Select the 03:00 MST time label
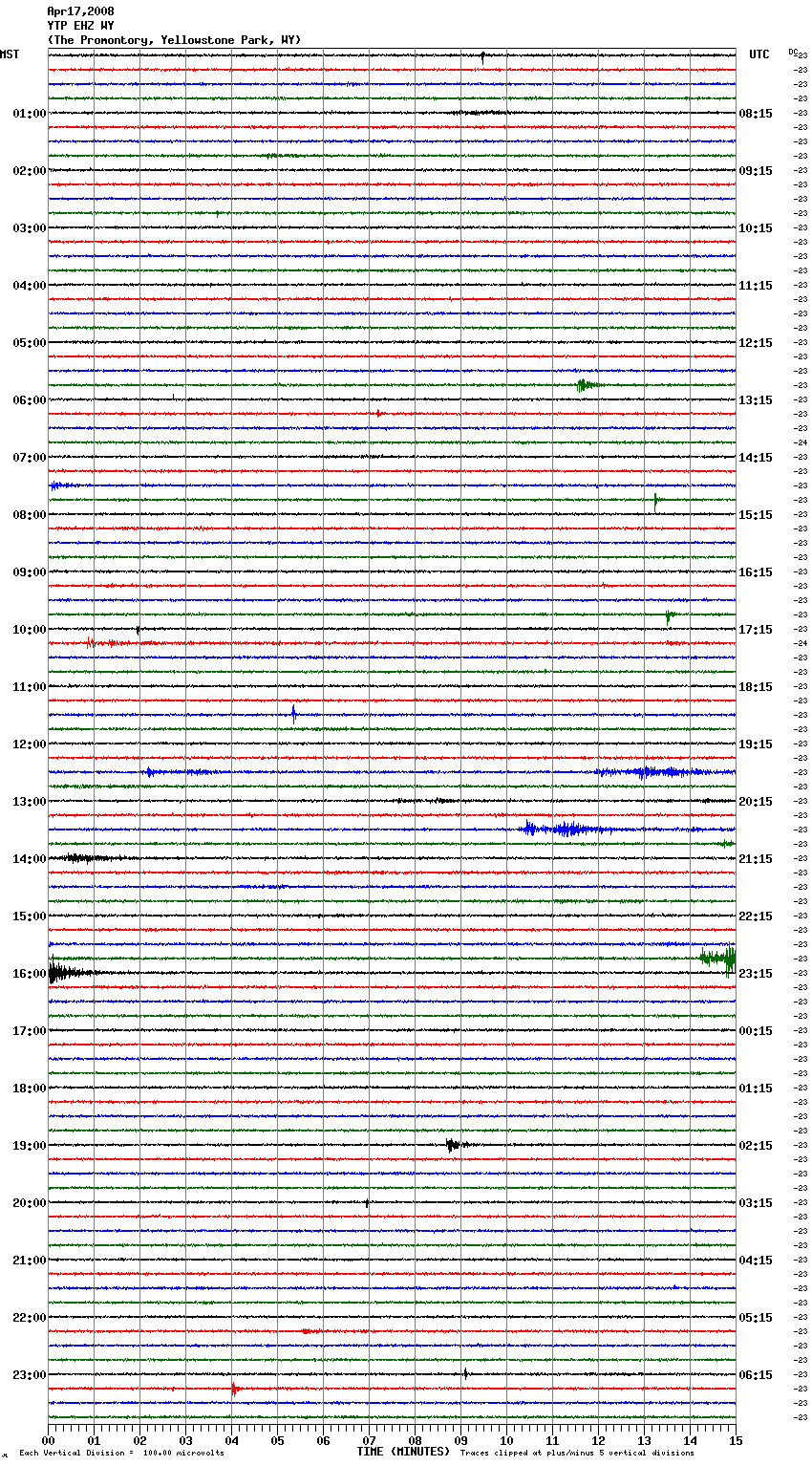 [x=30, y=228]
